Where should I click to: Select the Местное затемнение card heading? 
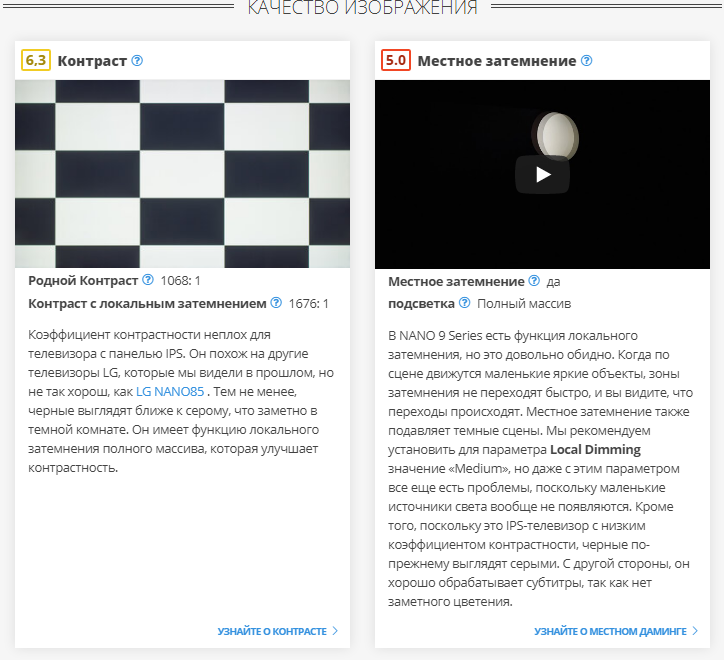tap(496, 61)
